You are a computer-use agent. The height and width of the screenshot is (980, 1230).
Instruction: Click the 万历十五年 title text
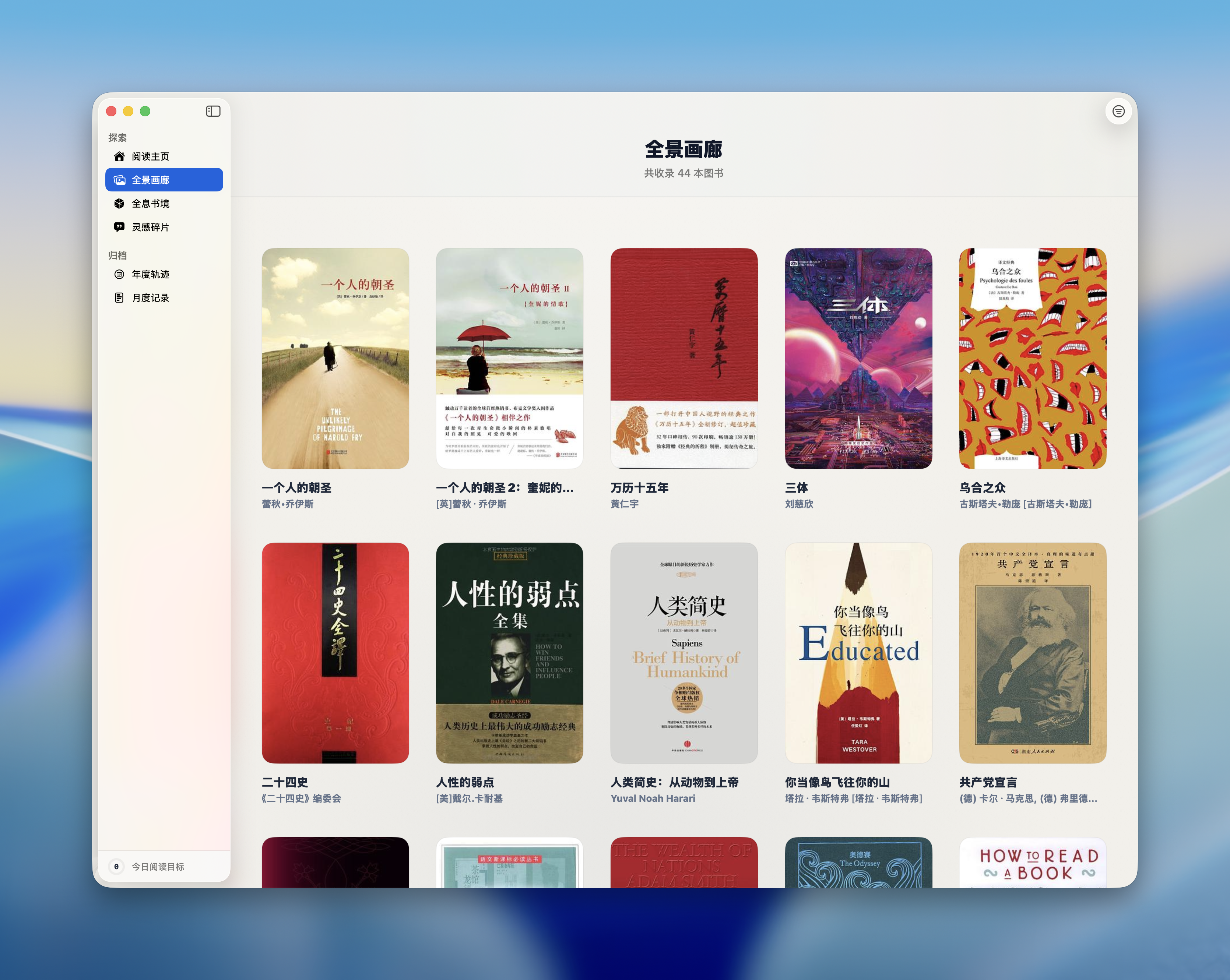coord(640,488)
